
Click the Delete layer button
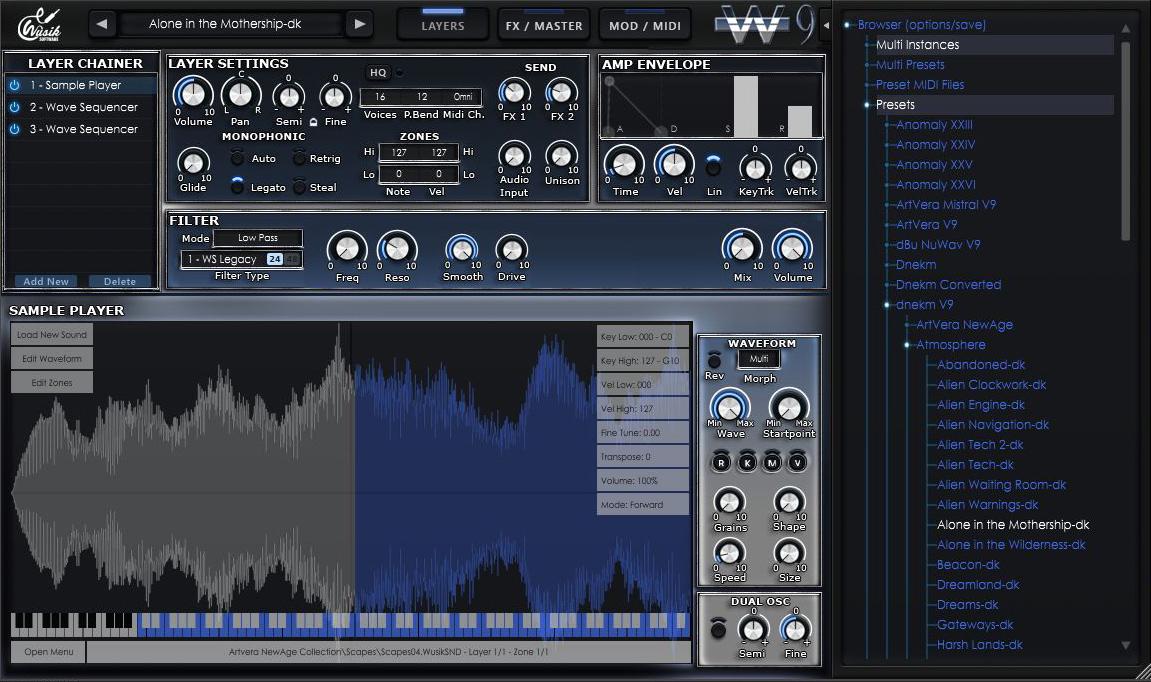tap(120, 281)
